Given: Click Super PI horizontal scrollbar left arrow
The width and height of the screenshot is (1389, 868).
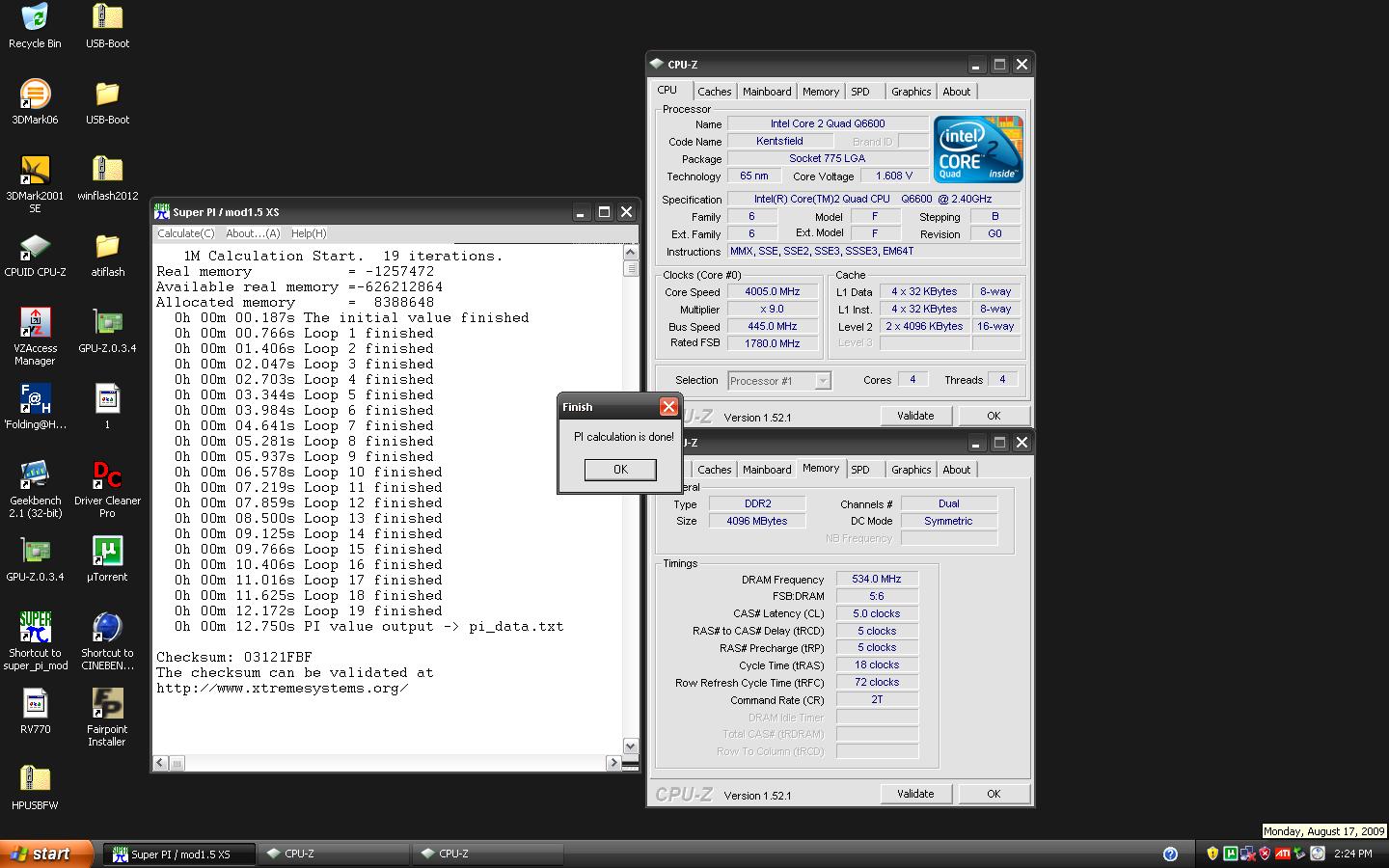Looking at the screenshot, I should coord(162,763).
